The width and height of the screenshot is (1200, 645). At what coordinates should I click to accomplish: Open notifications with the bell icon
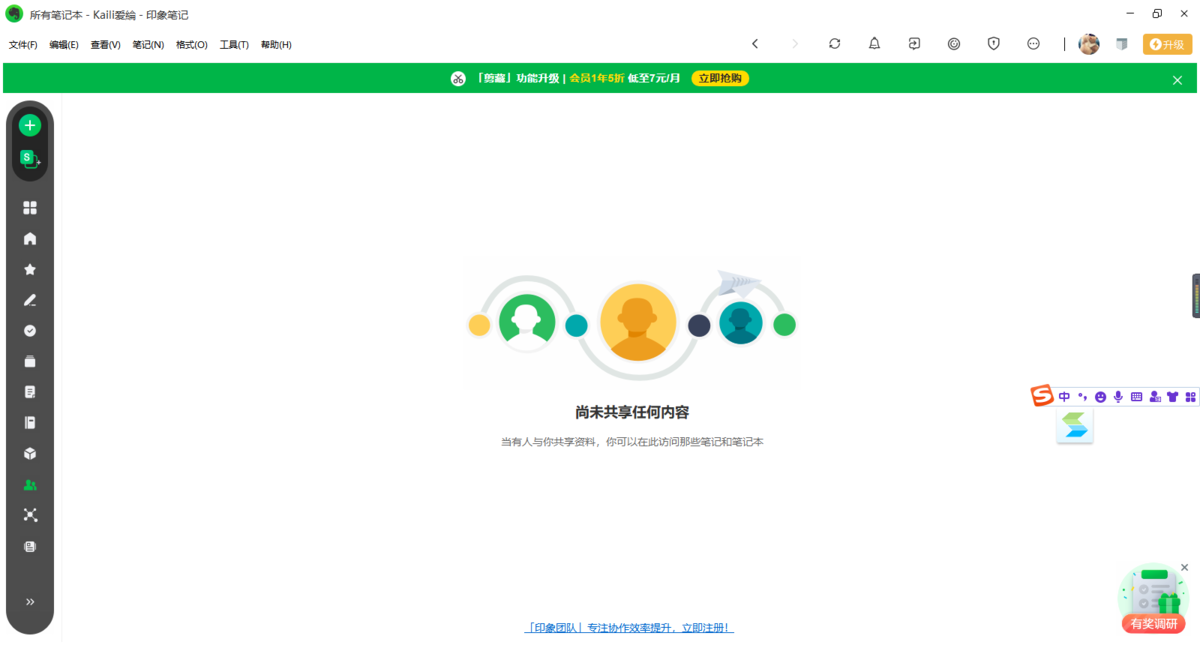point(874,44)
